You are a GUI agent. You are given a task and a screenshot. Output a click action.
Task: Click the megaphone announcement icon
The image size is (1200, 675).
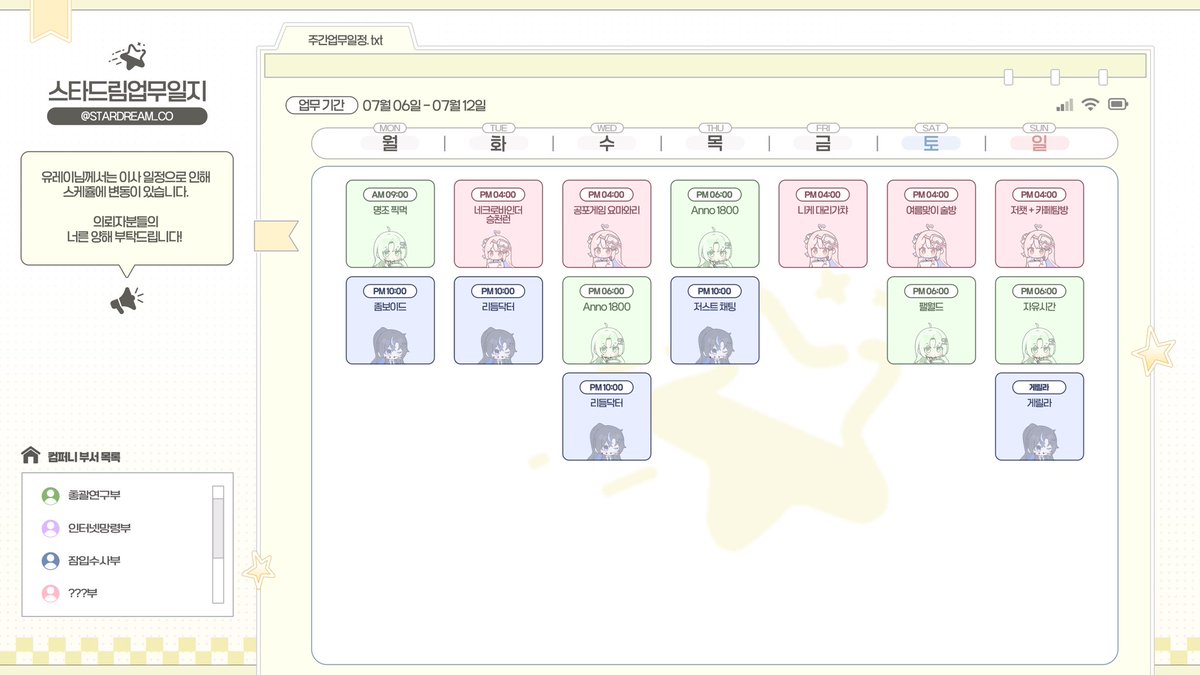pyautogui.click(x=126, y=300)
